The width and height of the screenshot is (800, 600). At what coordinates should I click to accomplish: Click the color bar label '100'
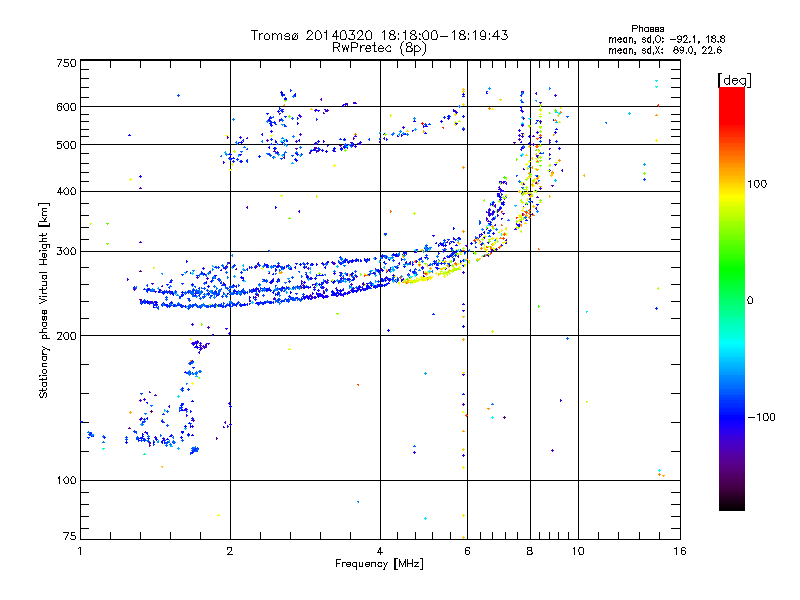[x=757, y=184]
